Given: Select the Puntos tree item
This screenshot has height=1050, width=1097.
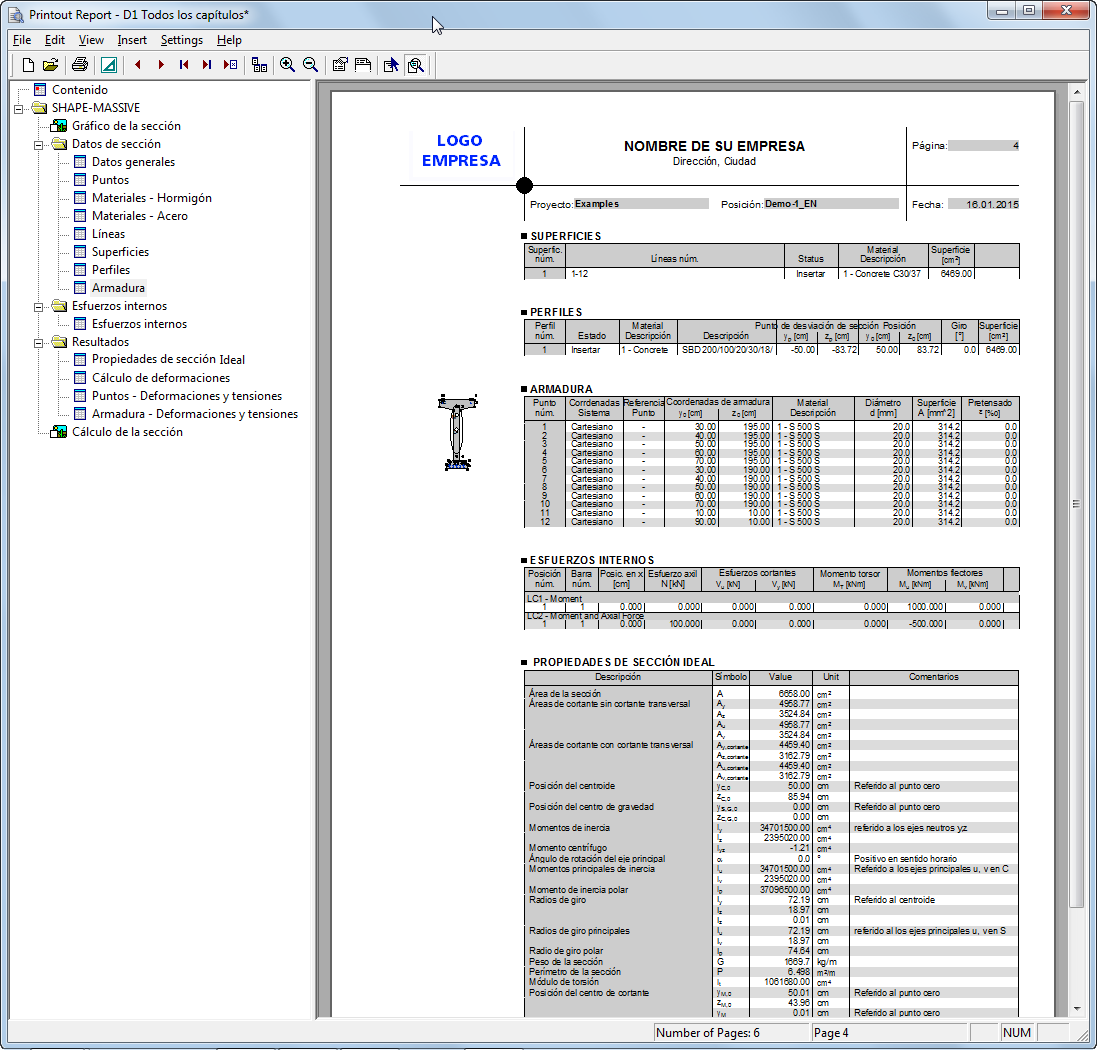Looking at the screenshot, I should [110, 180].
